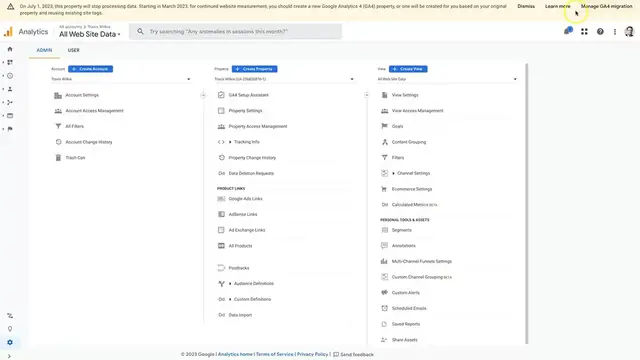This screenshot has width=640, height=360.
Task: Open Property Access Management
Action: tap(258, 127)
